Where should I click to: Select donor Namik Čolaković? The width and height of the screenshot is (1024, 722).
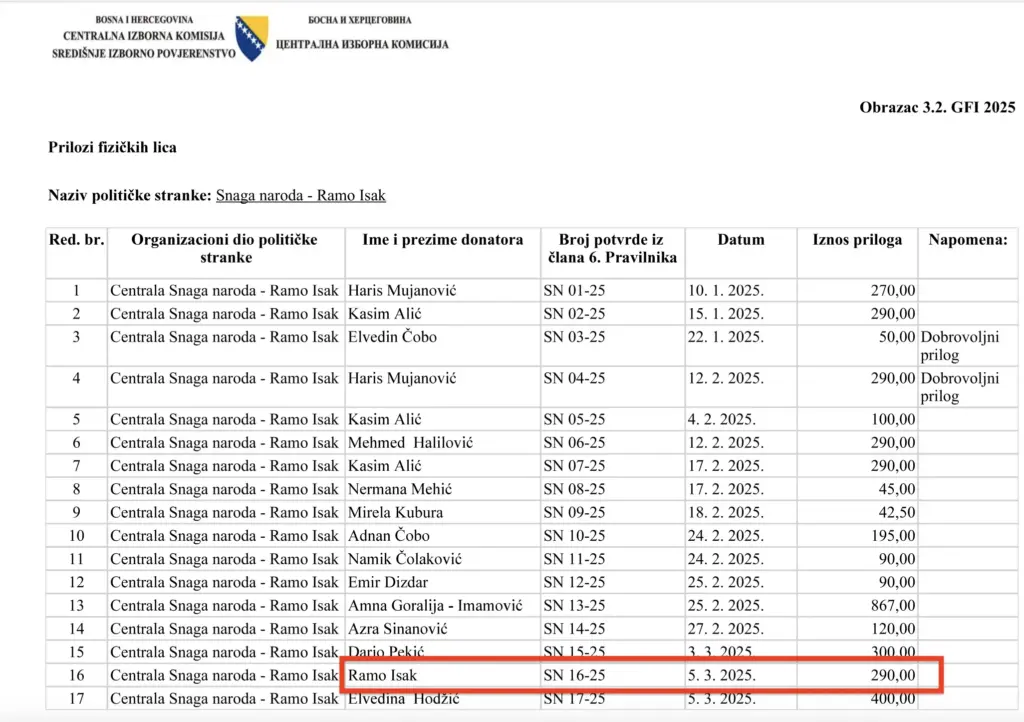click(x=405, y=559)
